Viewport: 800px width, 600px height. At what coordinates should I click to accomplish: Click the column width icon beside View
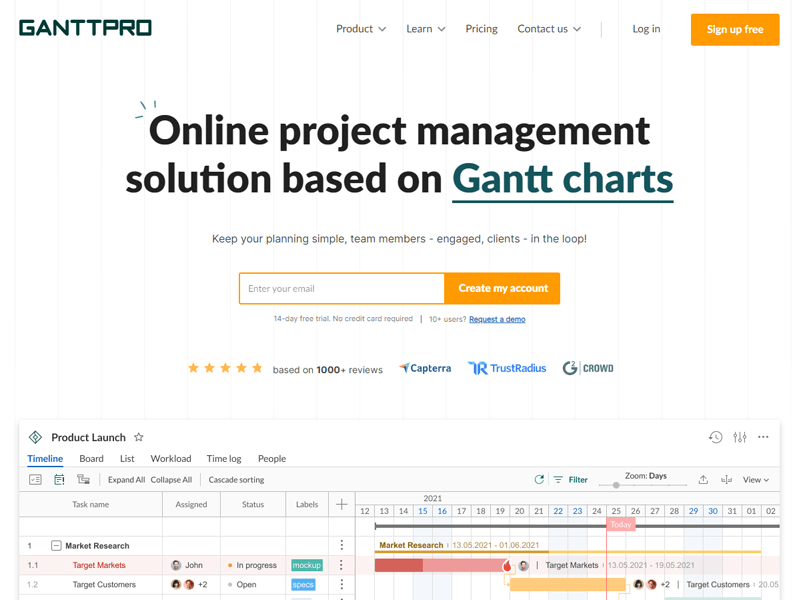tap(727, 480)
